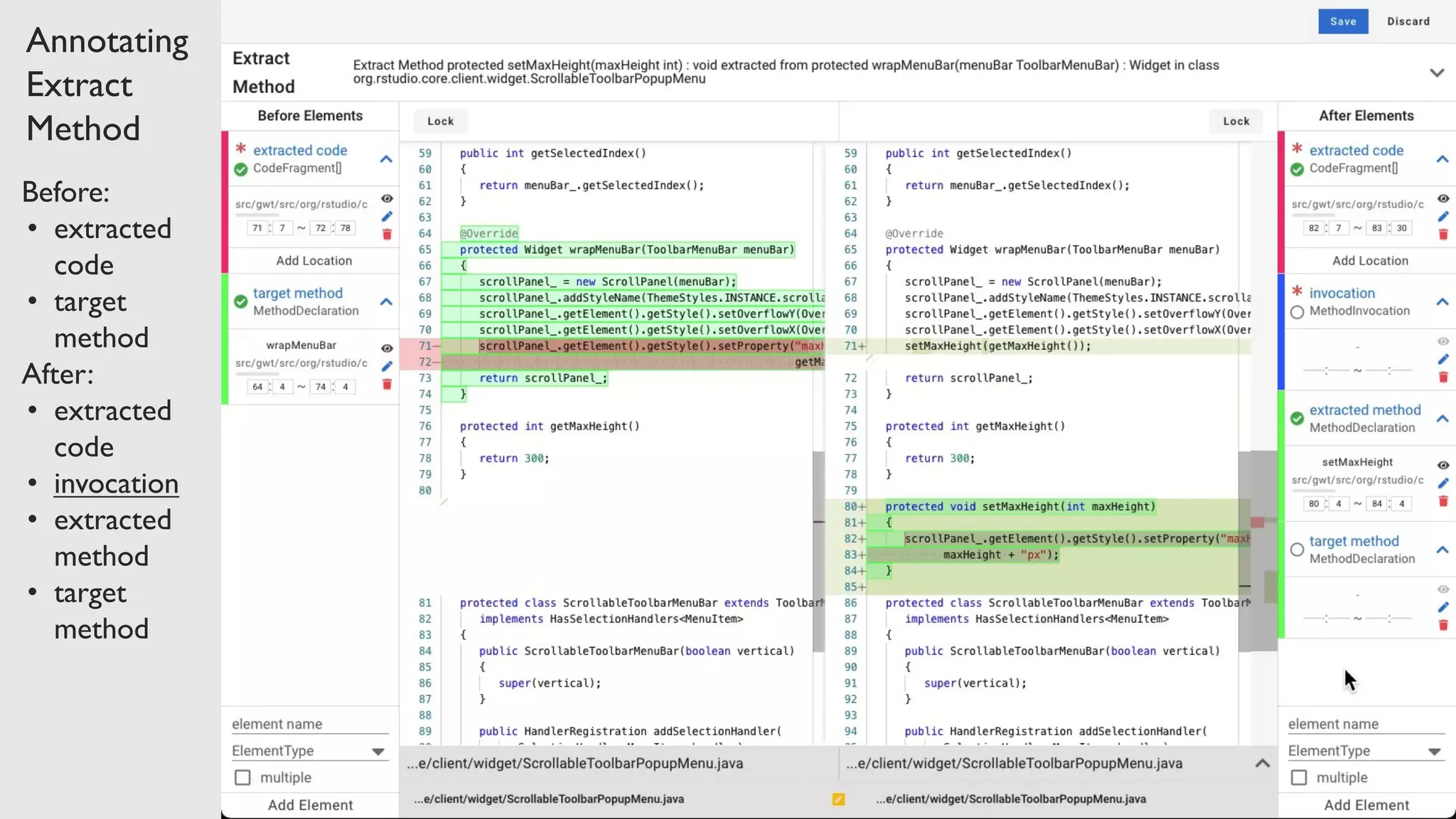Click the red change marker in overview ruler
Image resolution: width=1456 pixels, height=819 pixels.
tap(1257, 523)
